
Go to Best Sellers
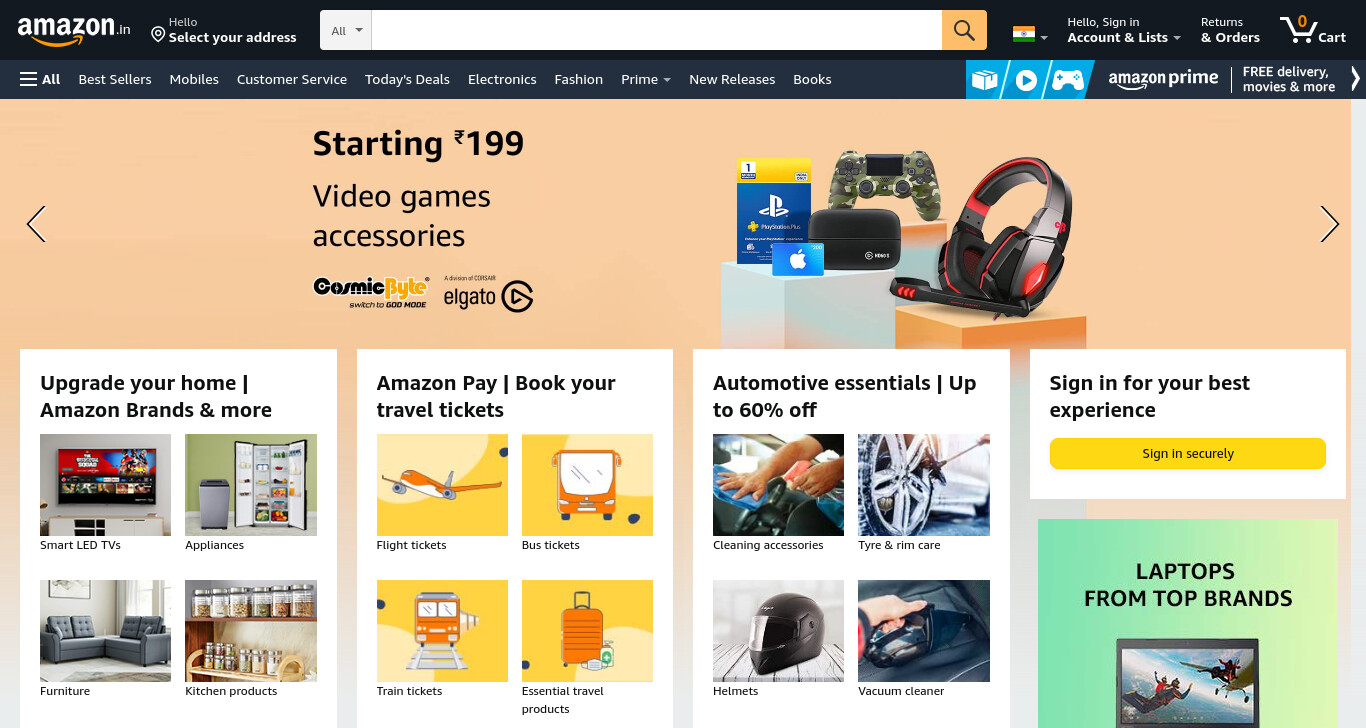click(115, 79)
